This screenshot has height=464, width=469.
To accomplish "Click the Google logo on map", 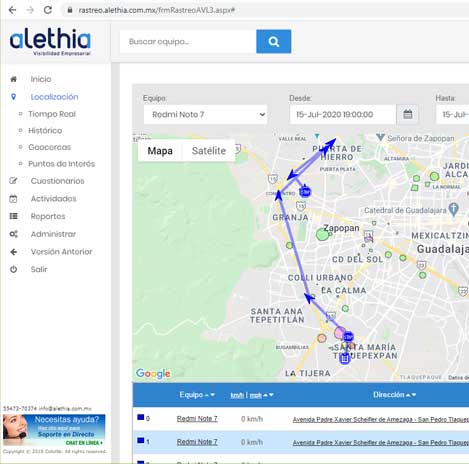I will (x=153, y=374).
